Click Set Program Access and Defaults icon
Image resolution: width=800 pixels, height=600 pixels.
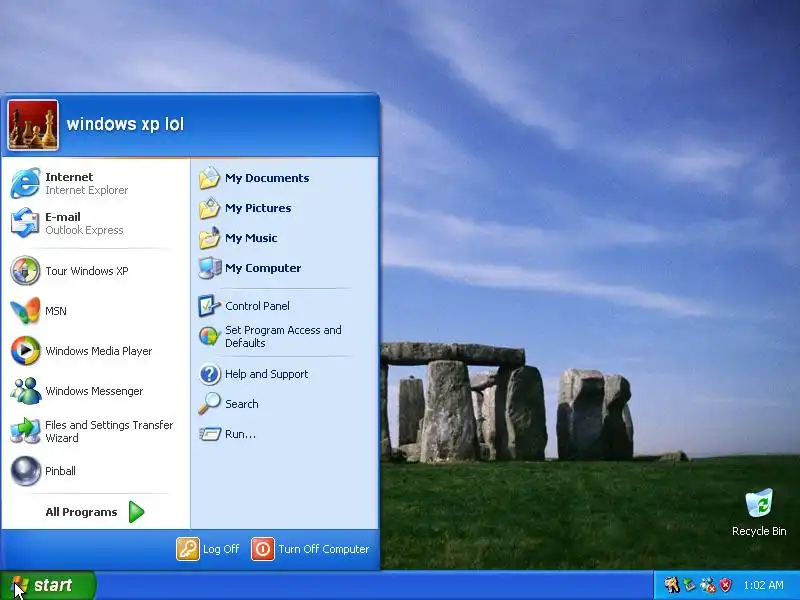[x=209, y=336]
